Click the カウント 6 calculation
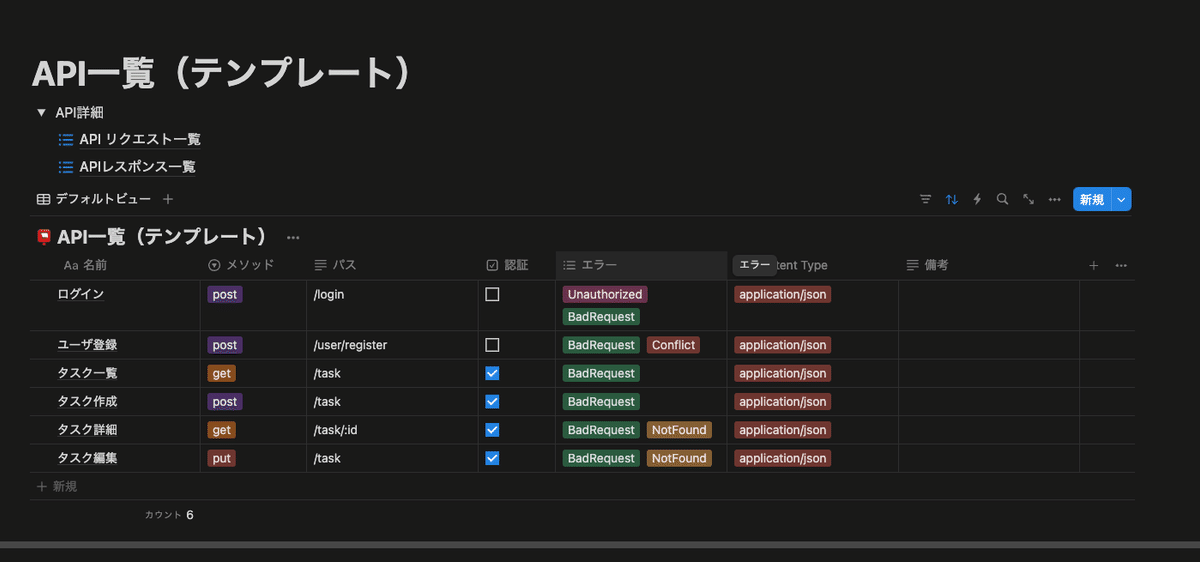The height and width of the screenshot is (562, 1200). coord(169,515)
